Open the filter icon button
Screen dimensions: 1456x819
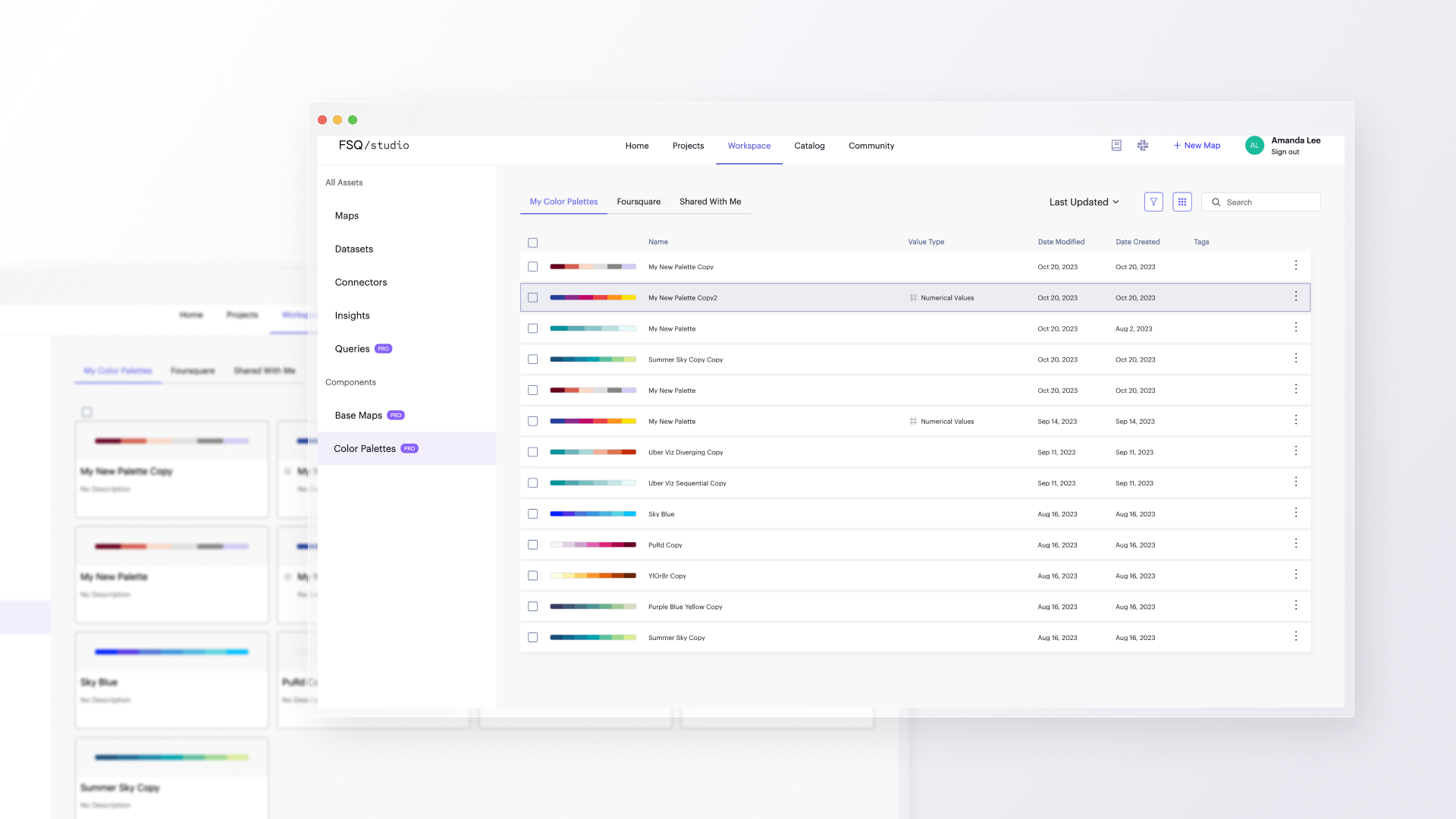pyautogui.click(x=1153, y=202)
